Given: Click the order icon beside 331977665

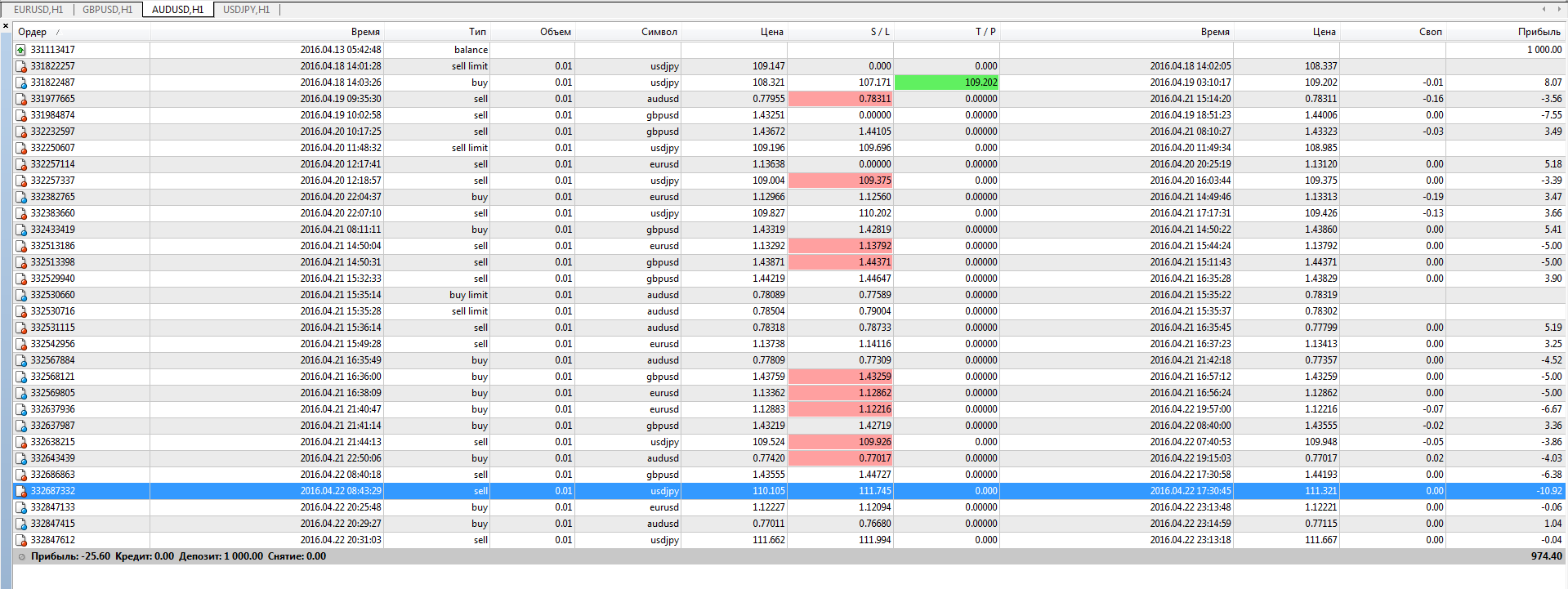Looking at the screenshot, I should point(21,99).
